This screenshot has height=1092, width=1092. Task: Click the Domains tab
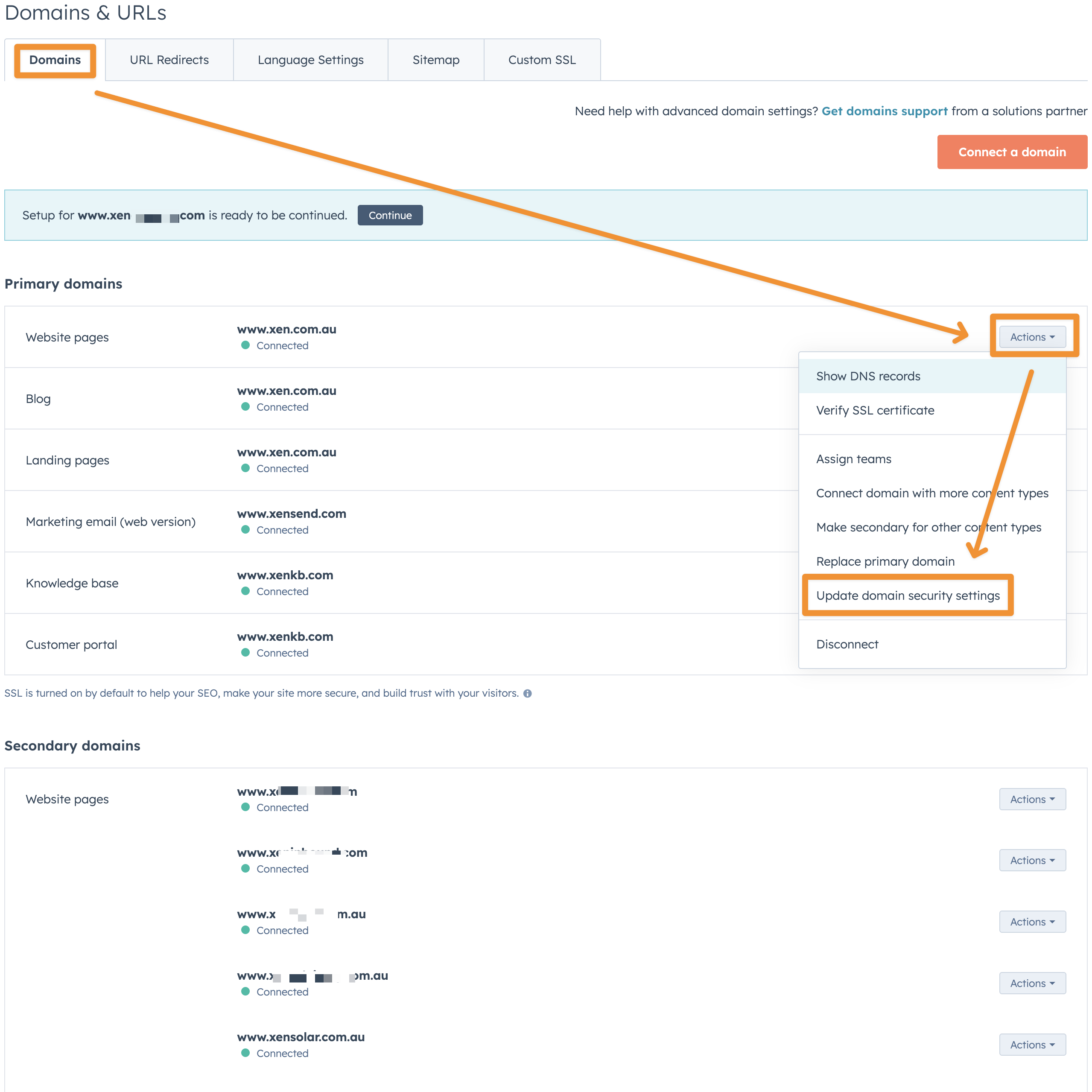click(55, 60)
